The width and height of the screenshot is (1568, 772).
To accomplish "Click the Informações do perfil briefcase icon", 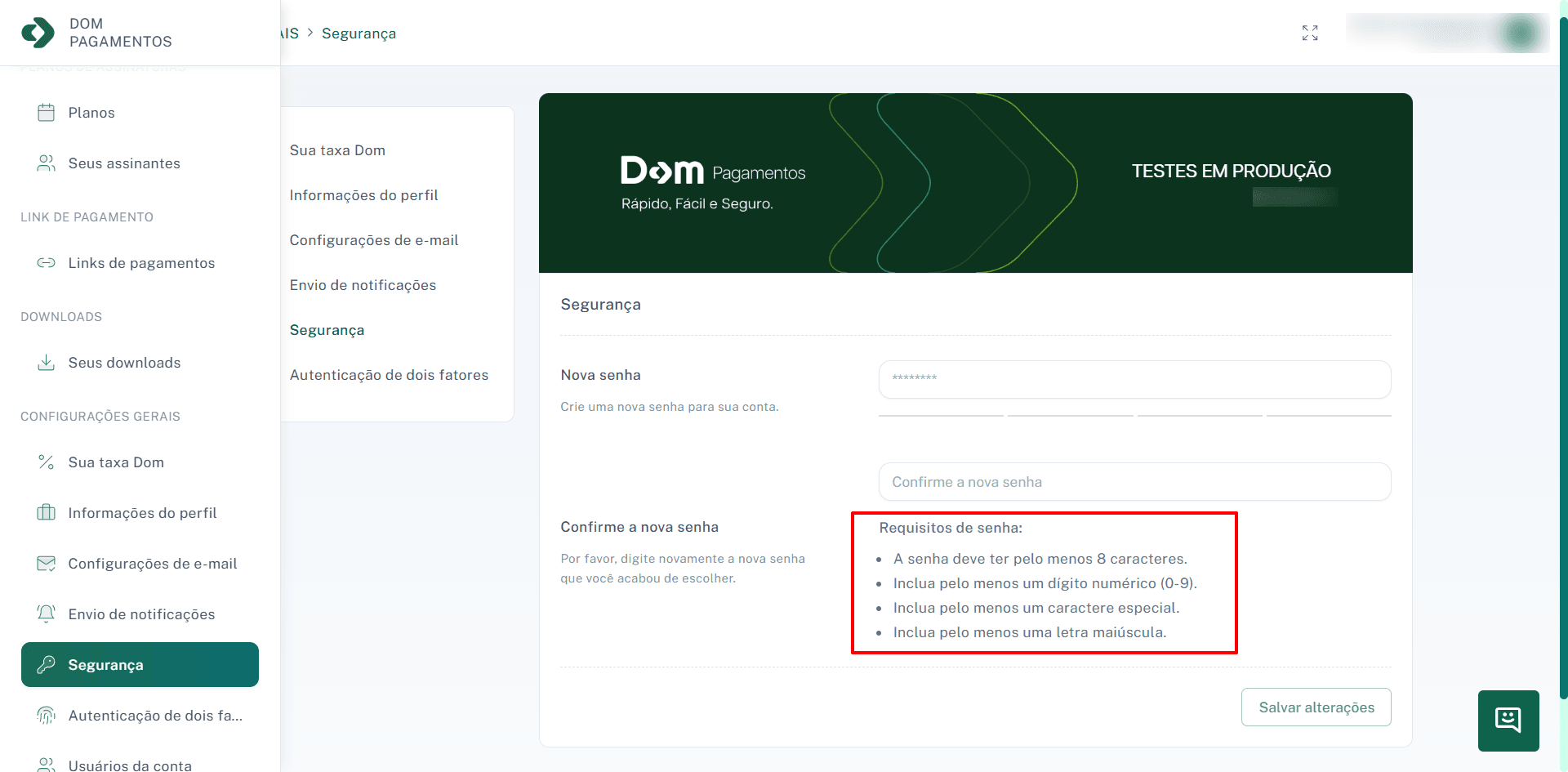I will [47, 512].
